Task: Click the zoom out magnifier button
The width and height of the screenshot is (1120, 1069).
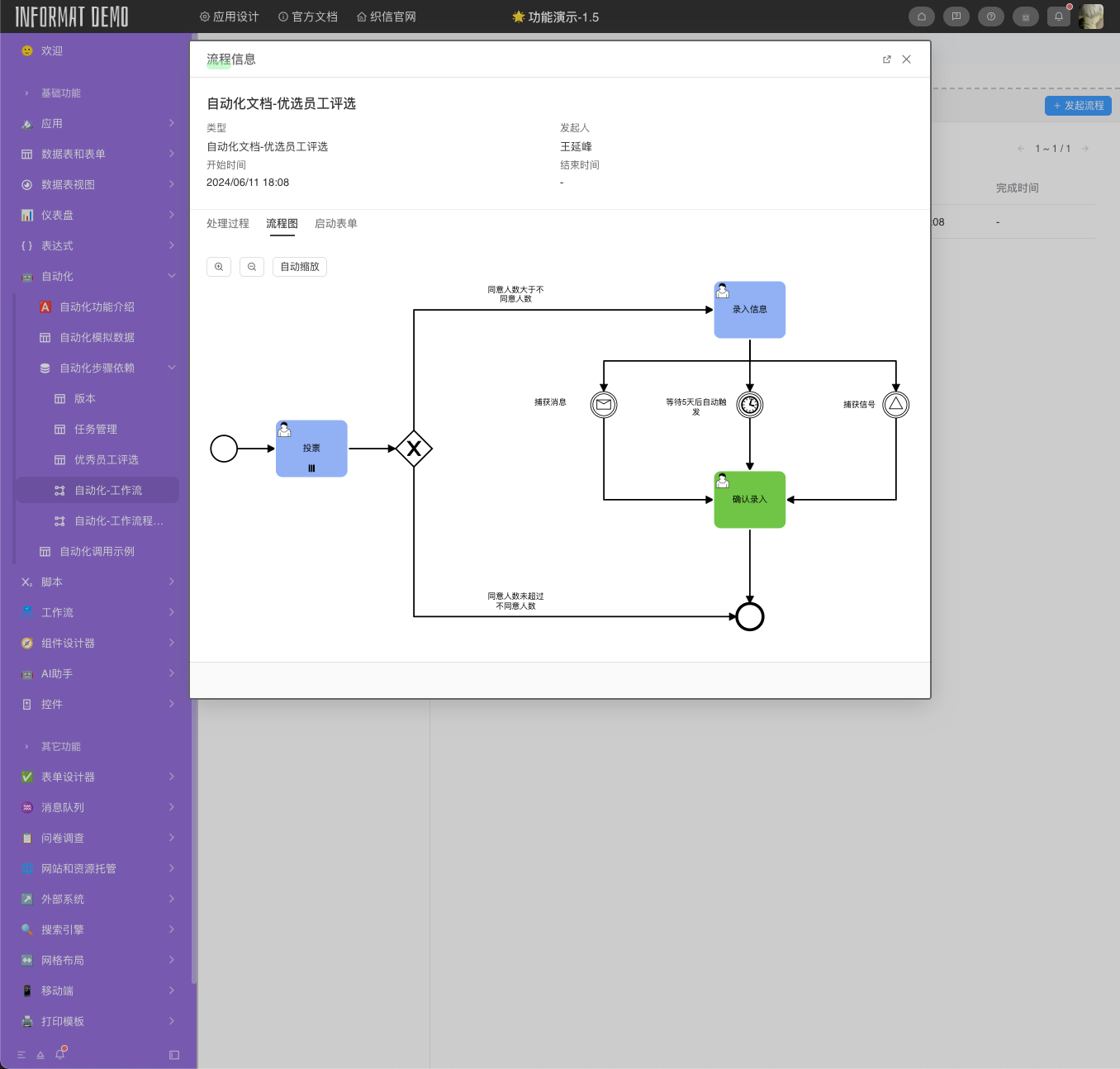Action: pos(252,267)
